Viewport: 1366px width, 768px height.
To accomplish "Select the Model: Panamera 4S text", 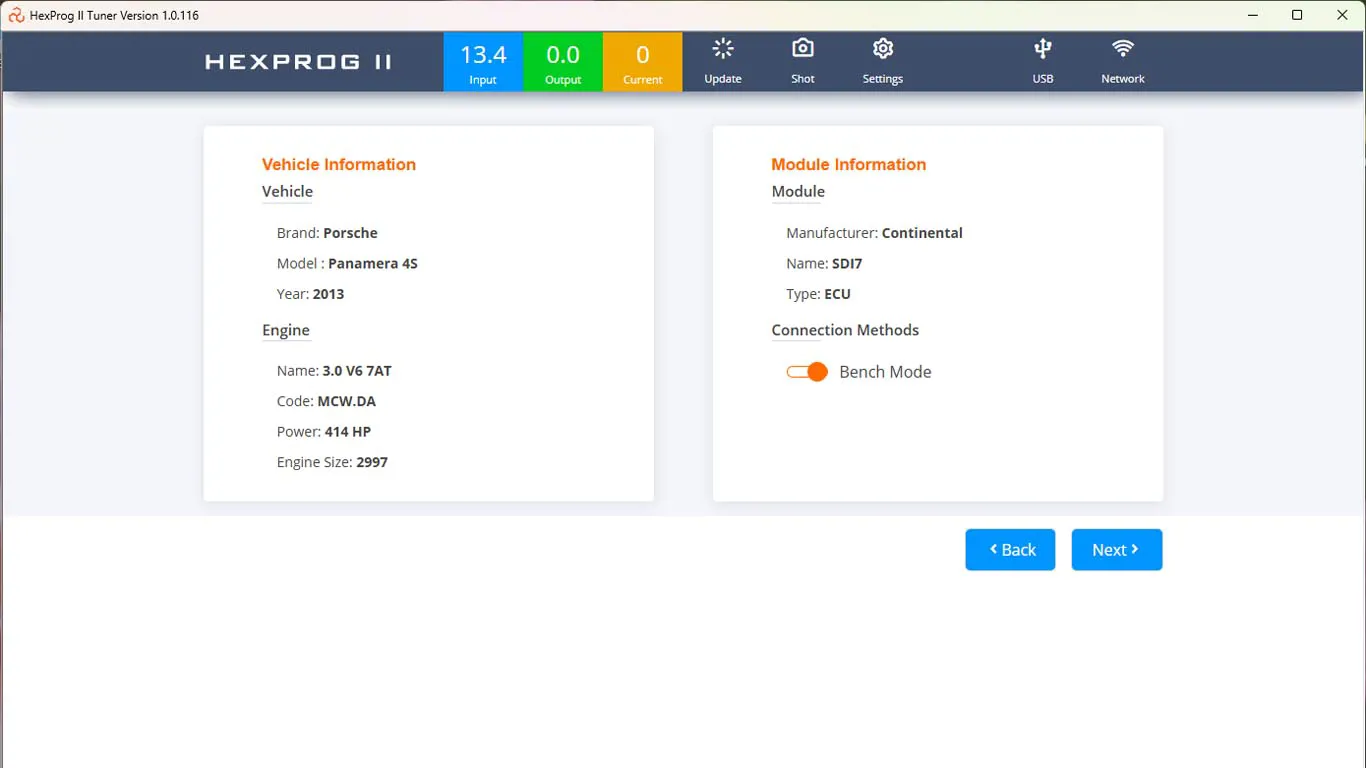I will [347, 264].
